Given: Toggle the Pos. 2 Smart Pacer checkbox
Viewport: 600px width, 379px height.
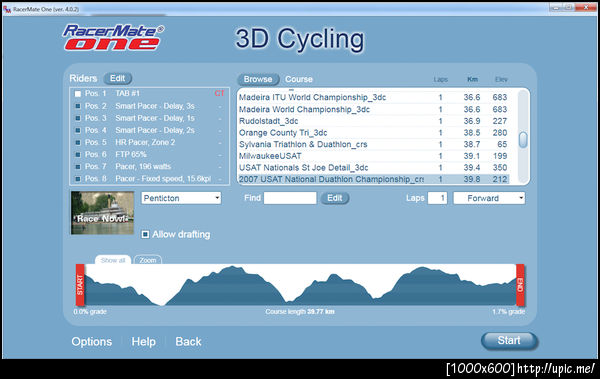Looking at the screenshot, I should point(78,106).
